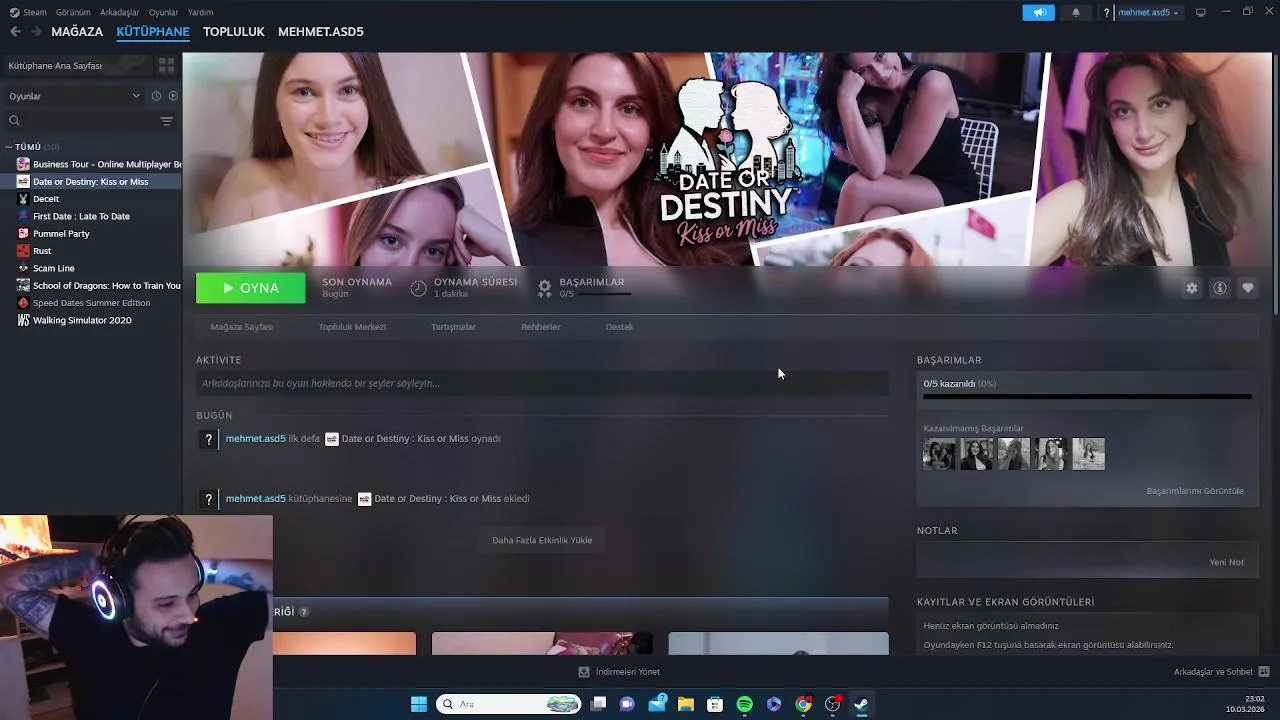Image resolution: width=1280 pixels, height=720 pixels.
Task: Click the activity comment input field
Action: [542, 383]
